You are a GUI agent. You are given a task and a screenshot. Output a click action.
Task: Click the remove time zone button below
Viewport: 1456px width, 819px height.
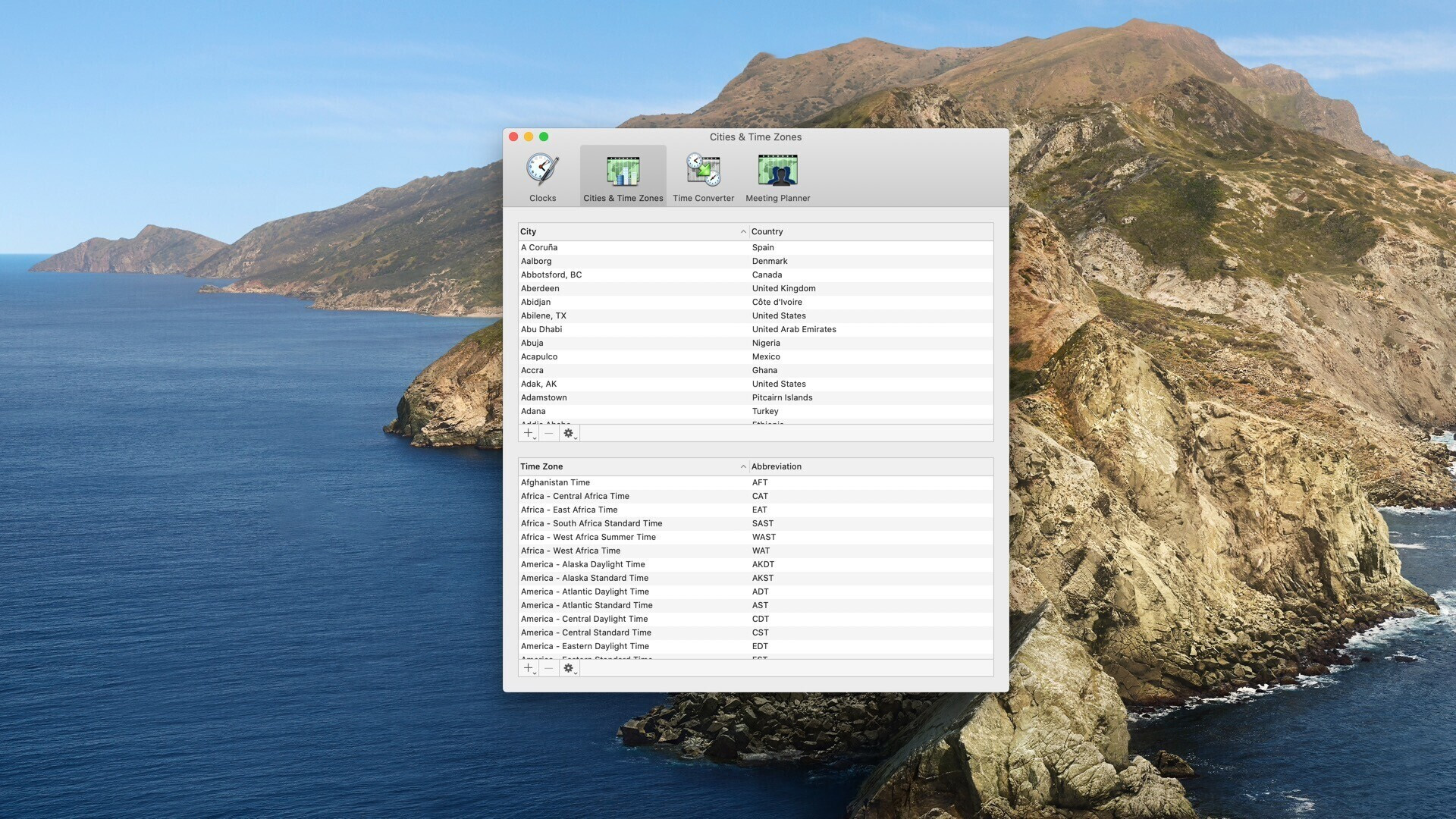549,668
